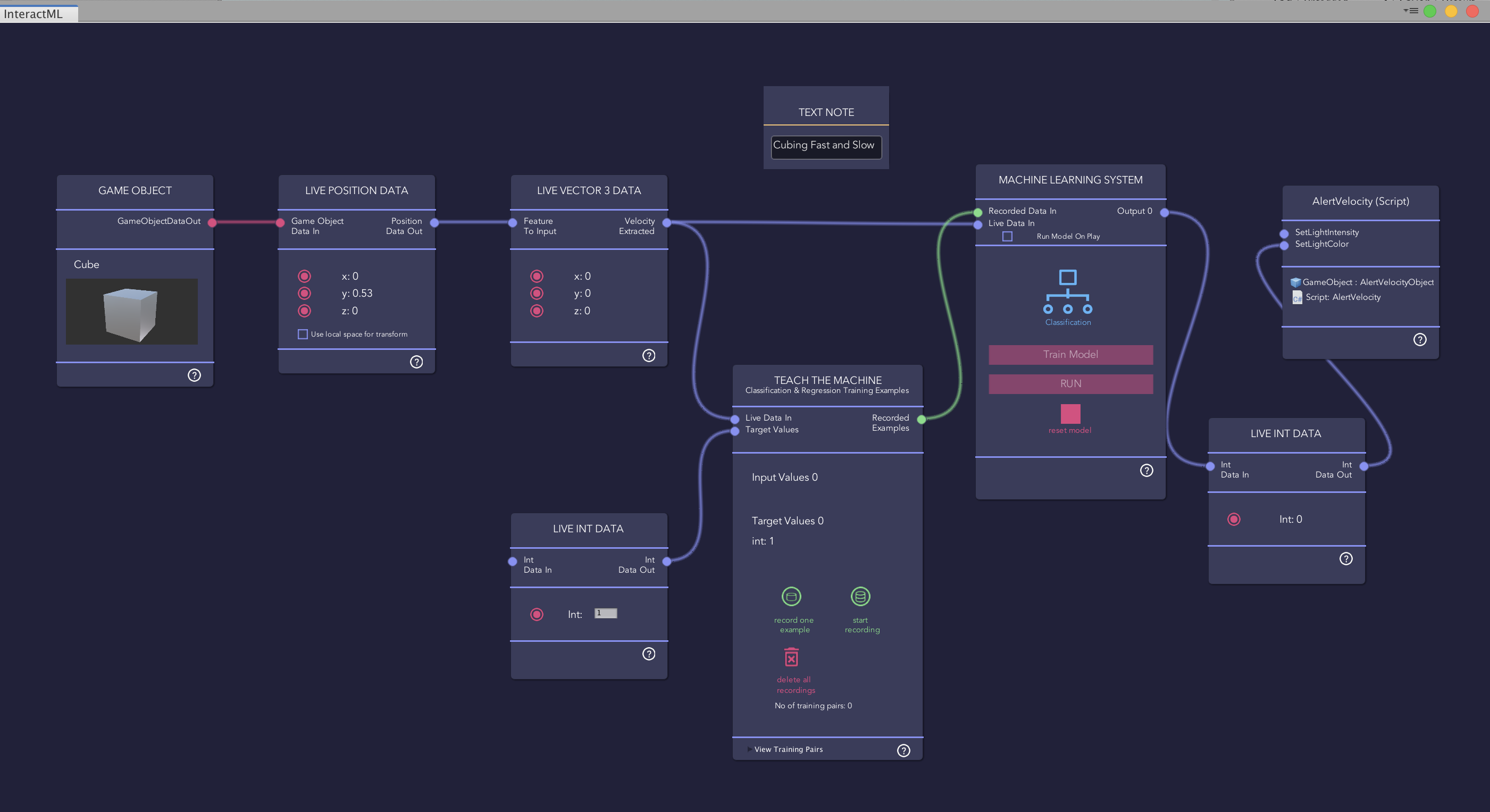Click the Classification network icon
1490x812 pixels.
[1068, 292]
